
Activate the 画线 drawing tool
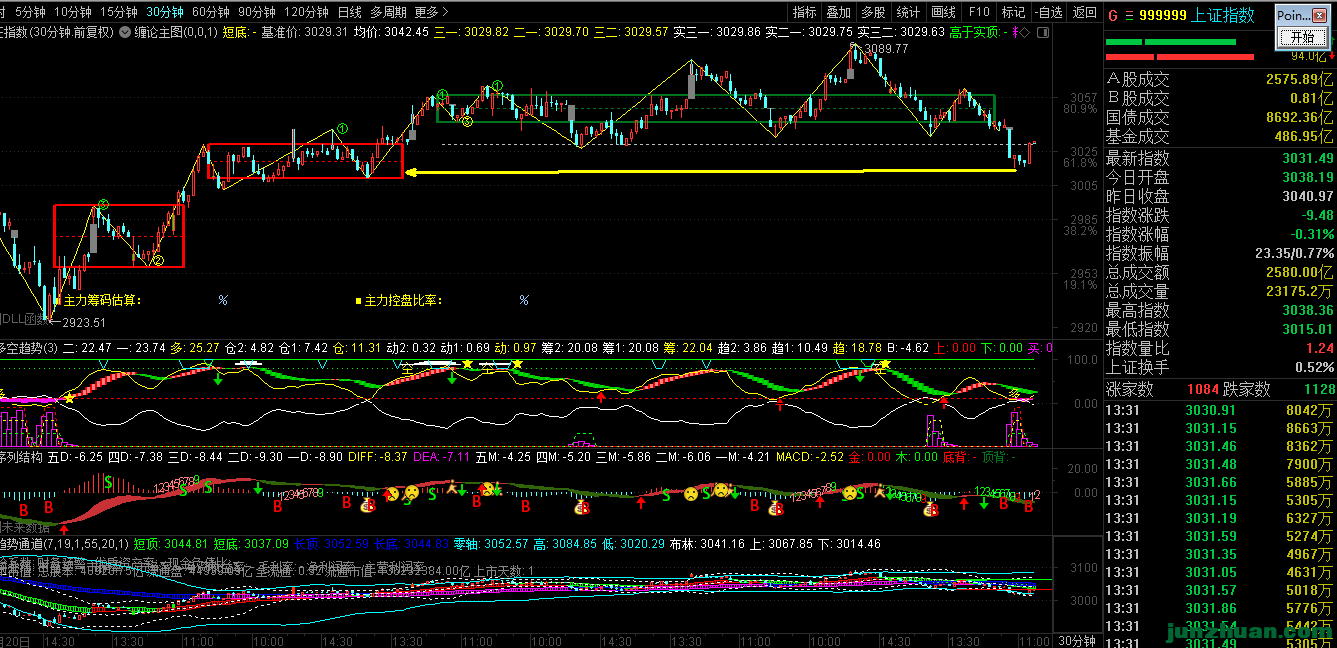(x=943, y=12)
